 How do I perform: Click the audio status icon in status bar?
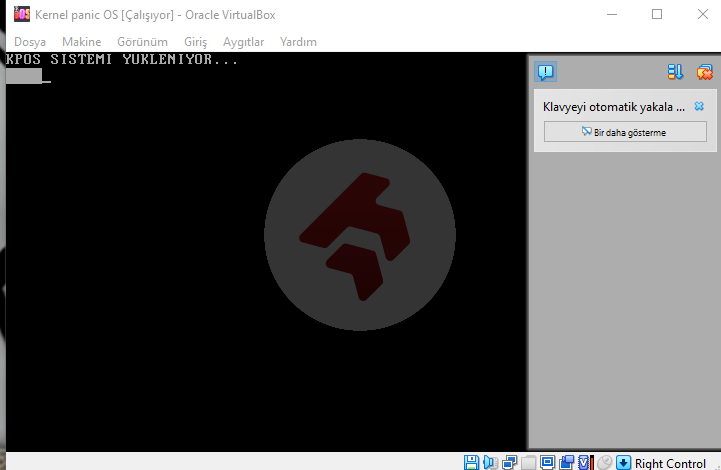tap(489, 462)
